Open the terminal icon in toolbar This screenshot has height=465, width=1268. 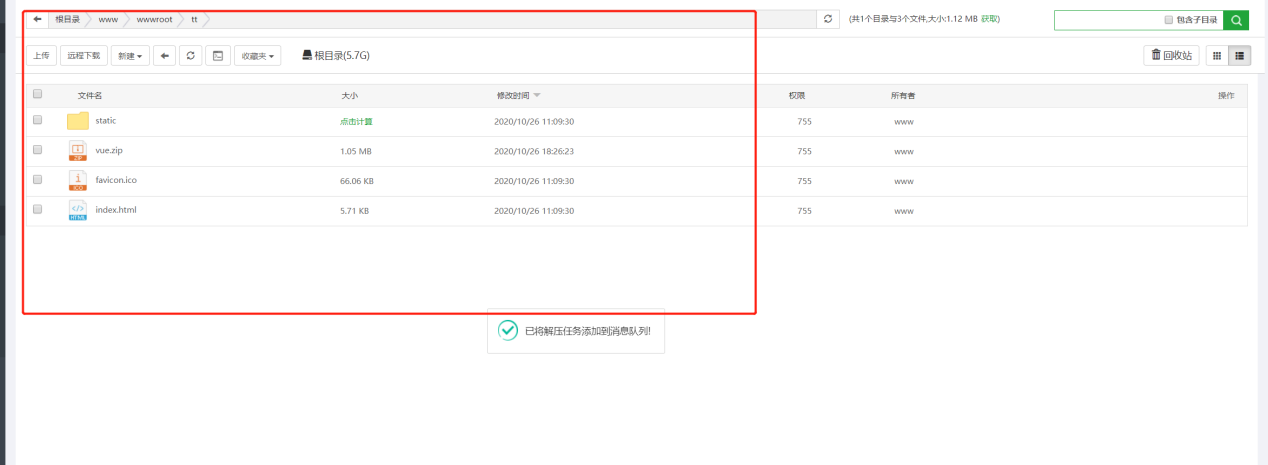point(217,56)
